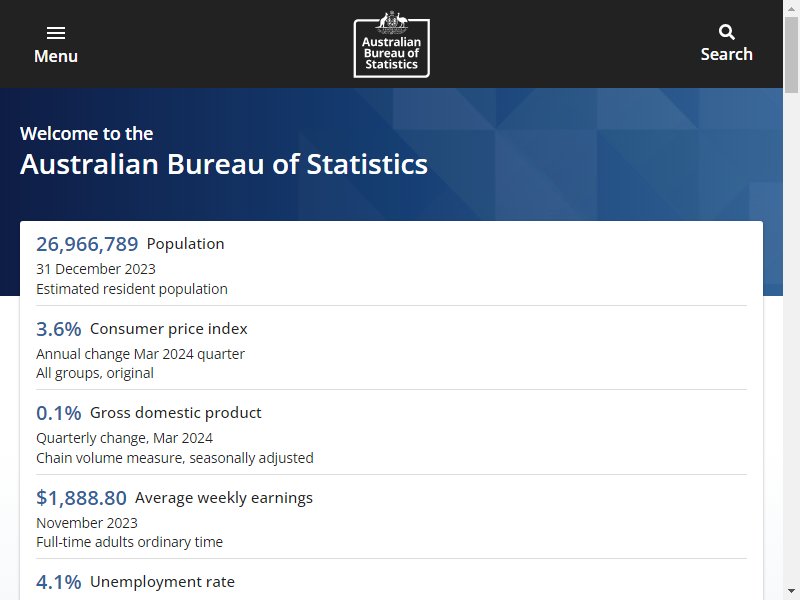
Task: Click the 4.1% unemployment value
Action: pos(59,582)
